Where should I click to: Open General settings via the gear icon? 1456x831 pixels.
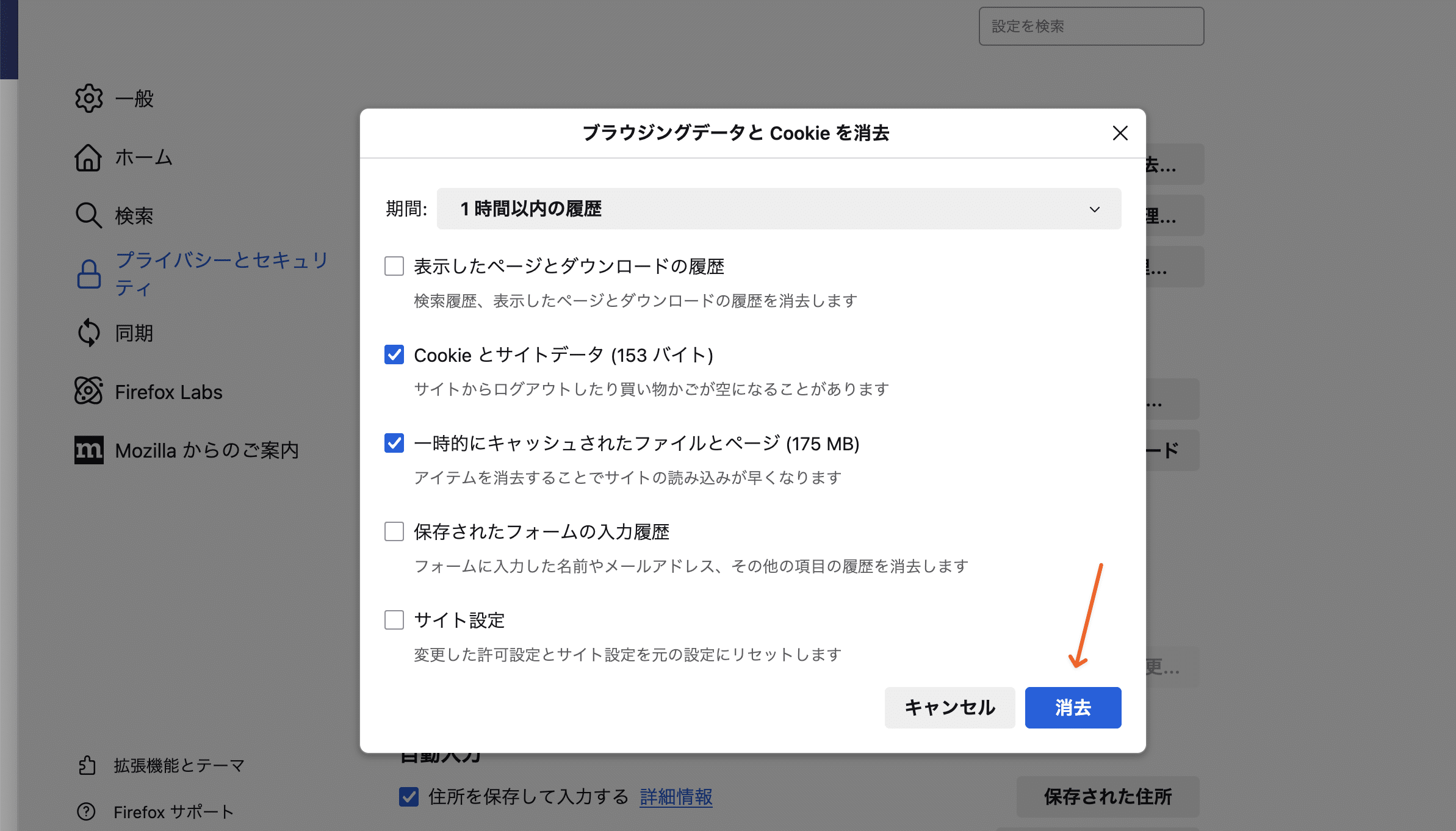pos(89,98)
